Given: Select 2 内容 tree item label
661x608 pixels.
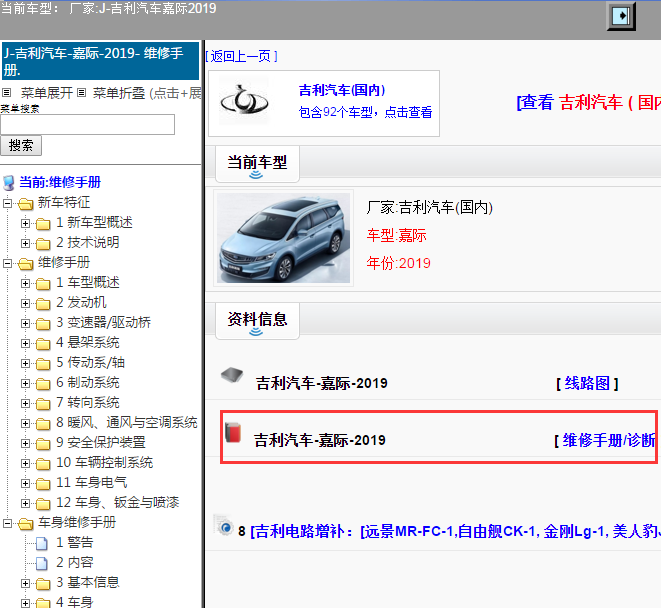Looking at the screenshot, I should tap(75, 562).
